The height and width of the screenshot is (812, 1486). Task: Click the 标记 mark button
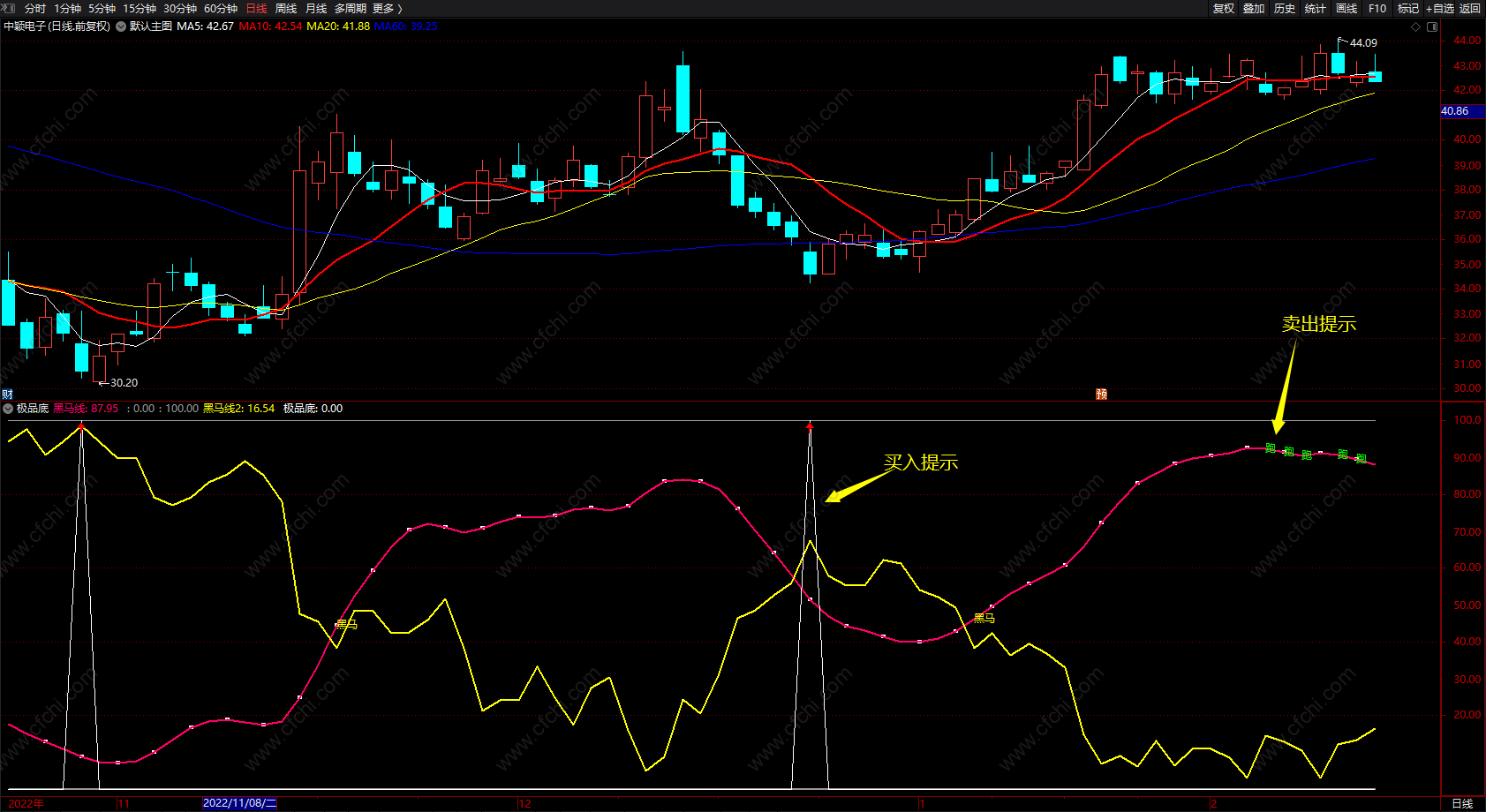point(1407,8)
